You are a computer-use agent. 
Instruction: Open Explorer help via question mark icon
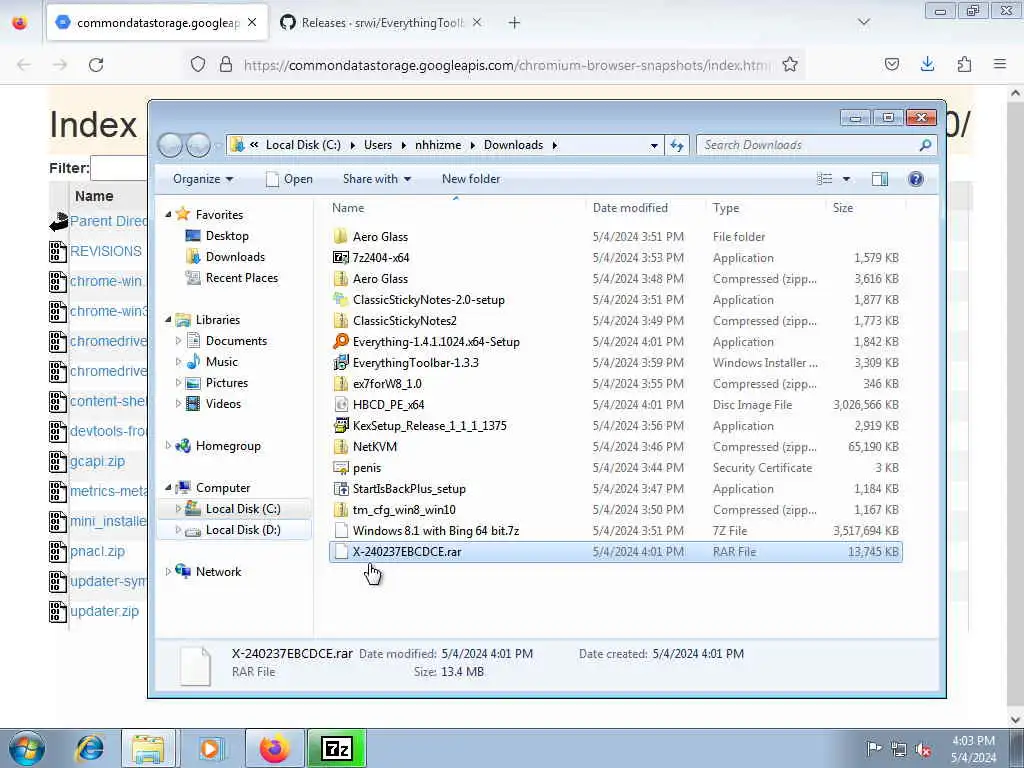coord(916,179)
